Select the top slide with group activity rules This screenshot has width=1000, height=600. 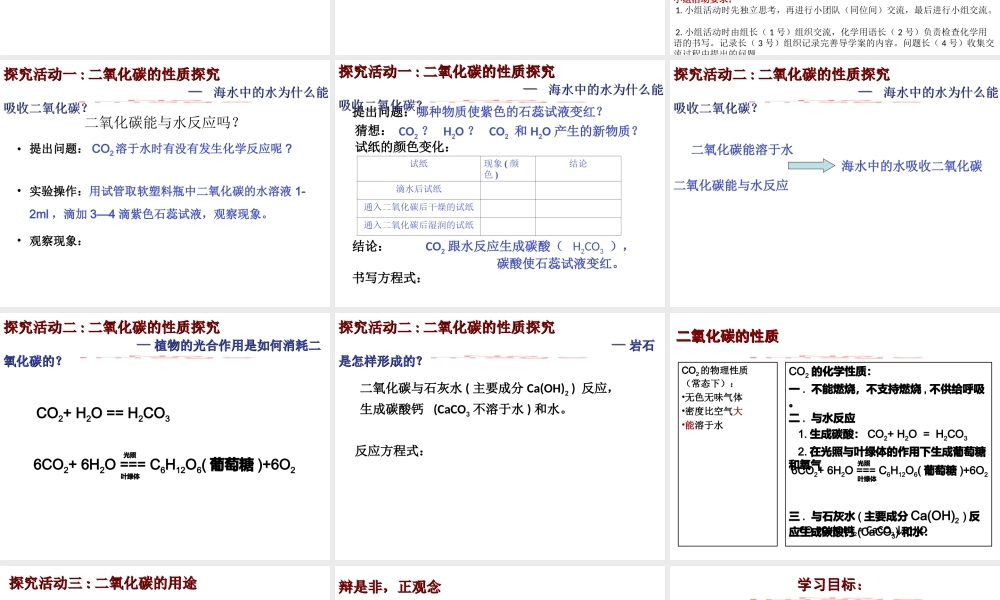click(835, 27)
